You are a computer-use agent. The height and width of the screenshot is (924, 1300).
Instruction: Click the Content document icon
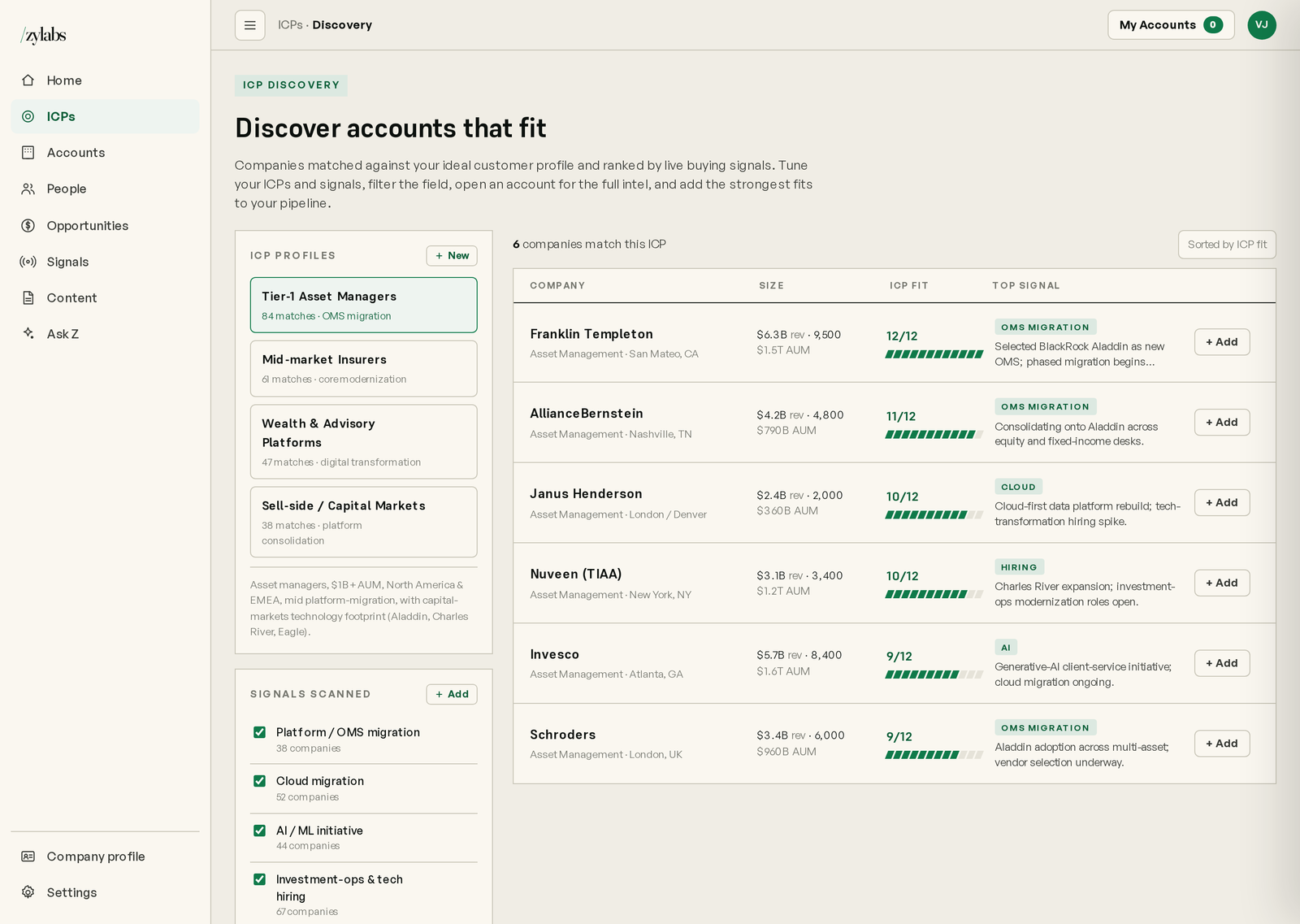tap(28, 297)
